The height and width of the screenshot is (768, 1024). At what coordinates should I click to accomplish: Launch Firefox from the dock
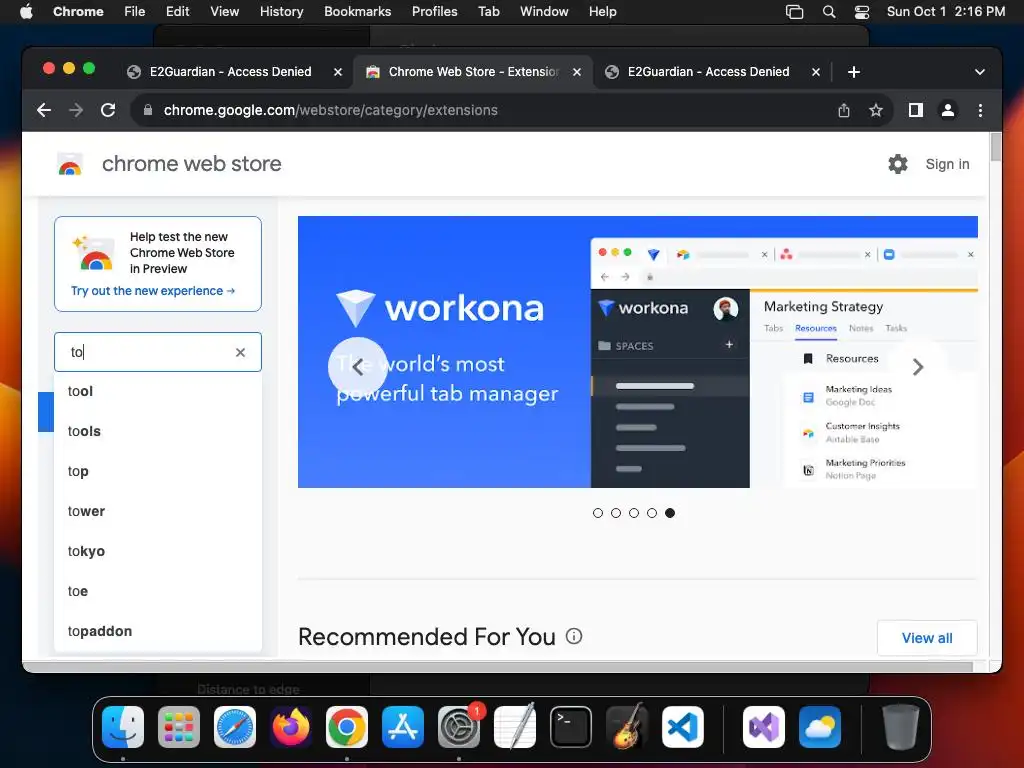(x=291, y=727)
